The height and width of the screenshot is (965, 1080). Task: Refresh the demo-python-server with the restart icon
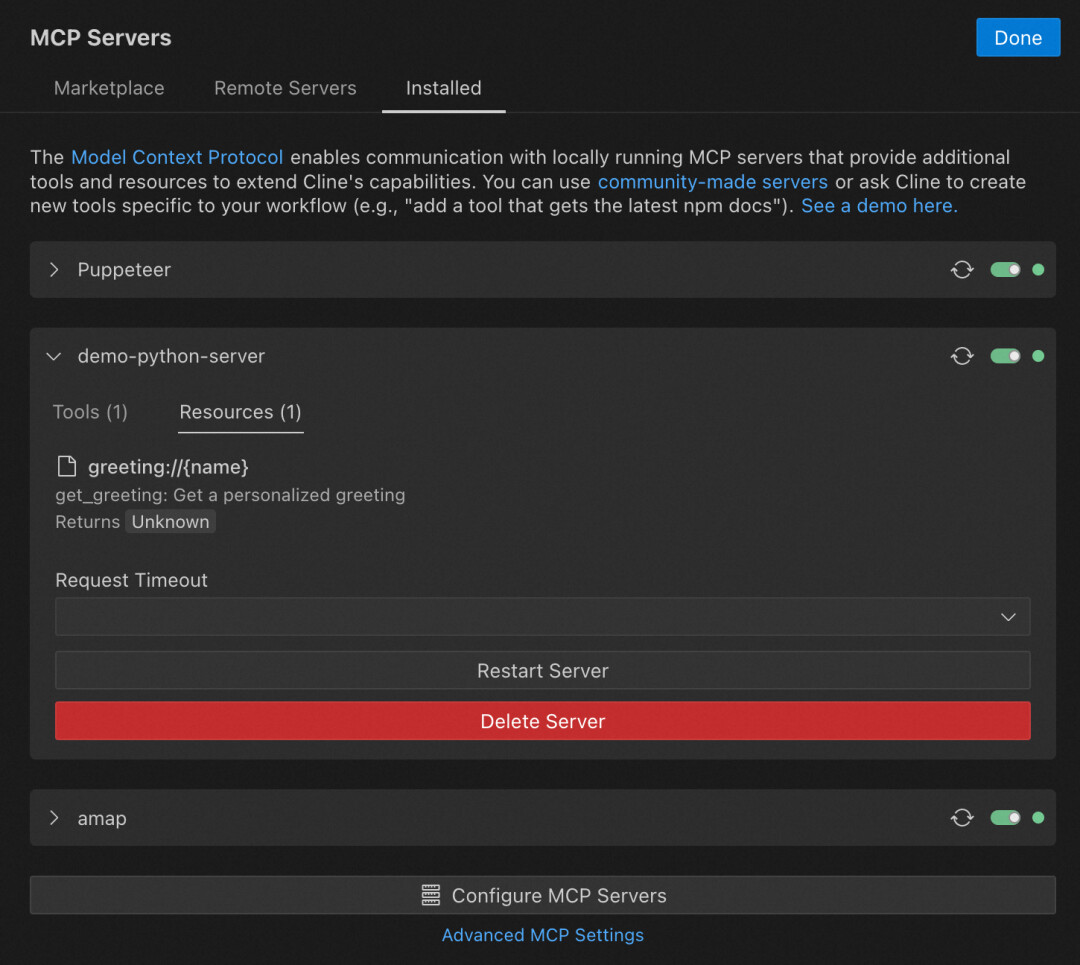pyautogui.click(x=962, y=356)
